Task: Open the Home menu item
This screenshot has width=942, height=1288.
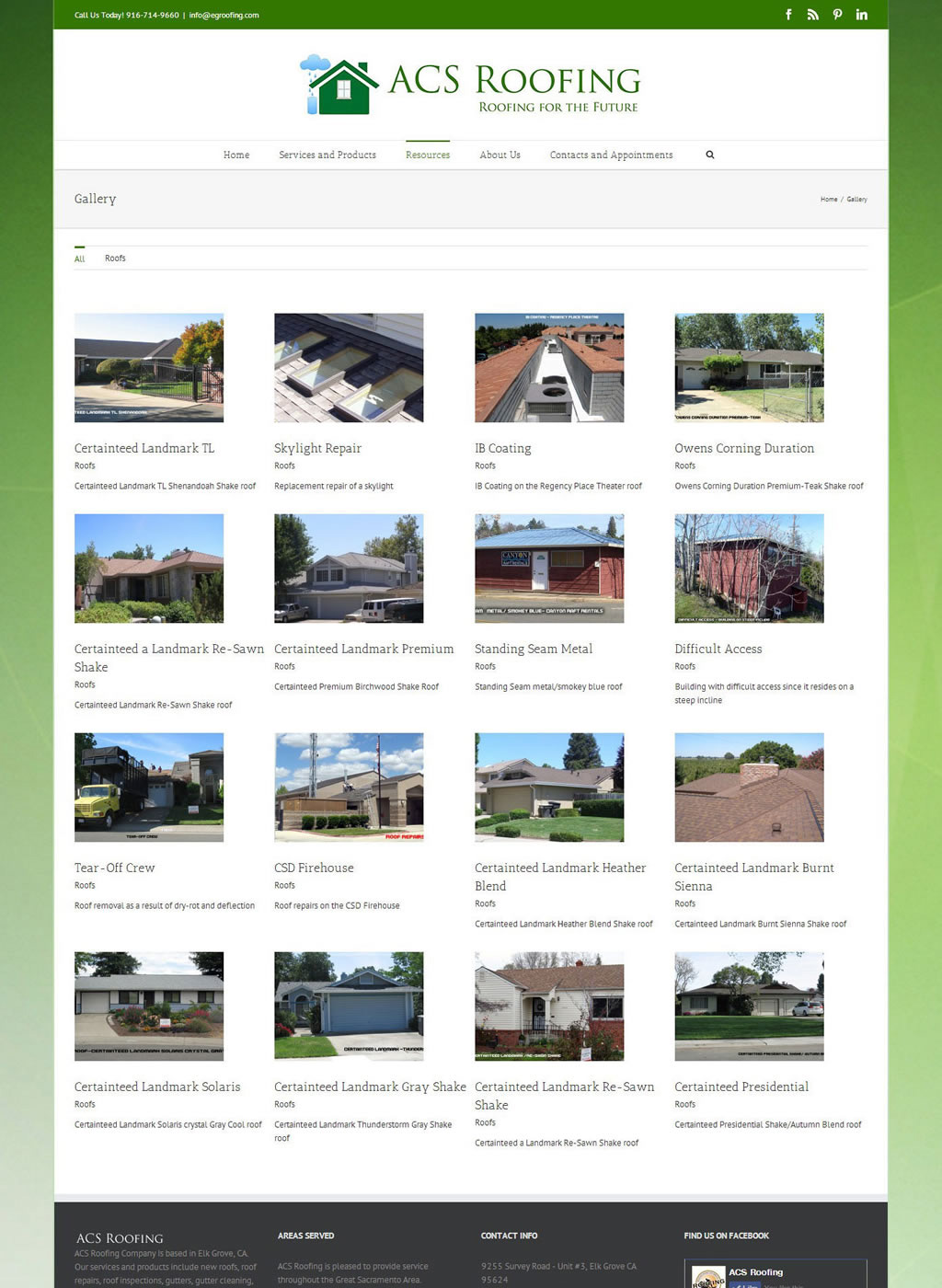Action: tap(236, 155)
